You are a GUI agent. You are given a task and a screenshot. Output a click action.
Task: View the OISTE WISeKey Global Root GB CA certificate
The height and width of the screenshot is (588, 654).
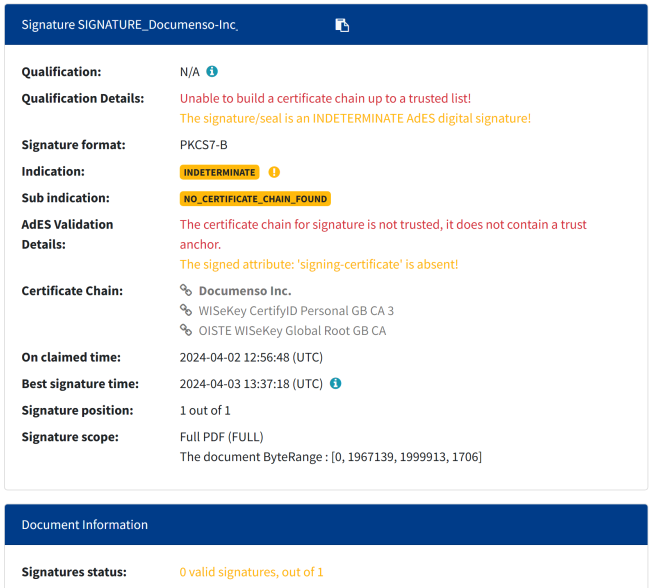click(292, 330)
